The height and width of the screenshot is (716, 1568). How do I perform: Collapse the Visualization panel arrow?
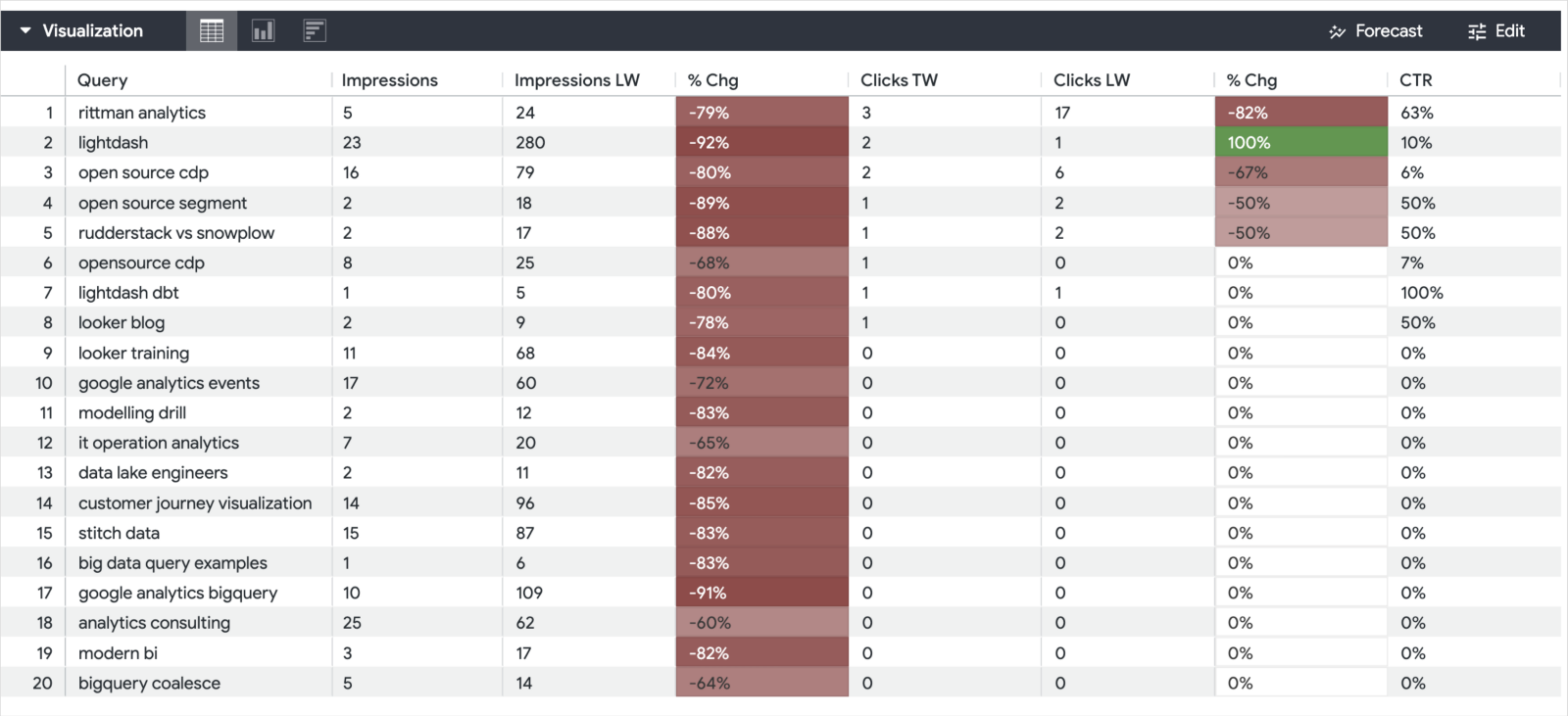pyautogui.click(x=25, y=31)
